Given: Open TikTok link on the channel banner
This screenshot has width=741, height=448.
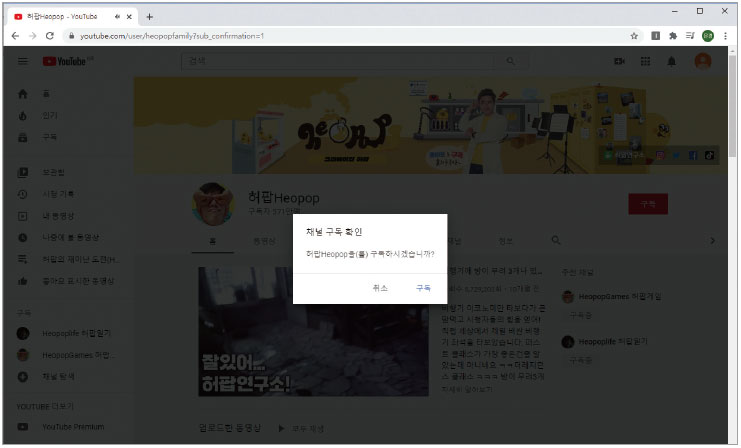Looking at the screenshot, I should 709,155.
